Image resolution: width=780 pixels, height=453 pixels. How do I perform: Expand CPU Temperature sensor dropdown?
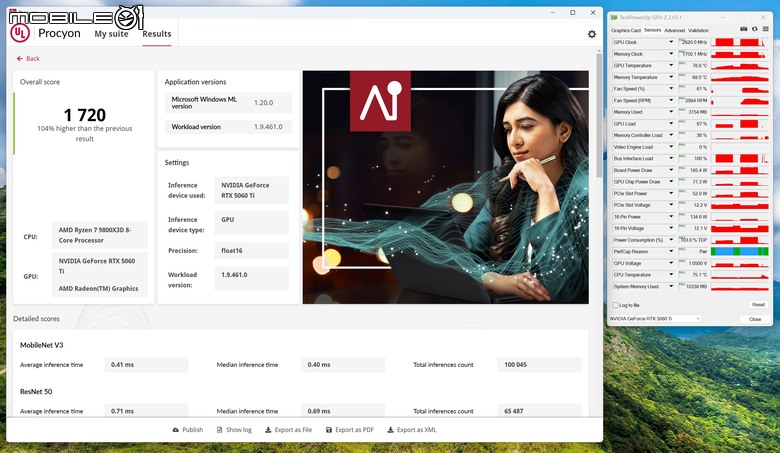671,275
